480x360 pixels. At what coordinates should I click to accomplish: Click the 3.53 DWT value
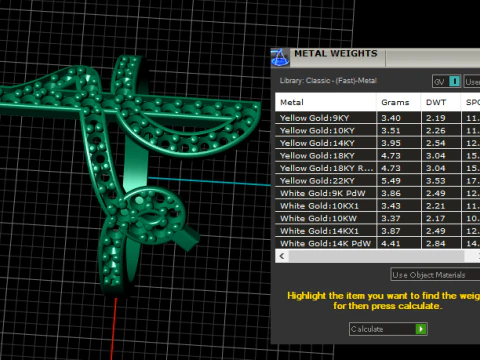point(436,181)
